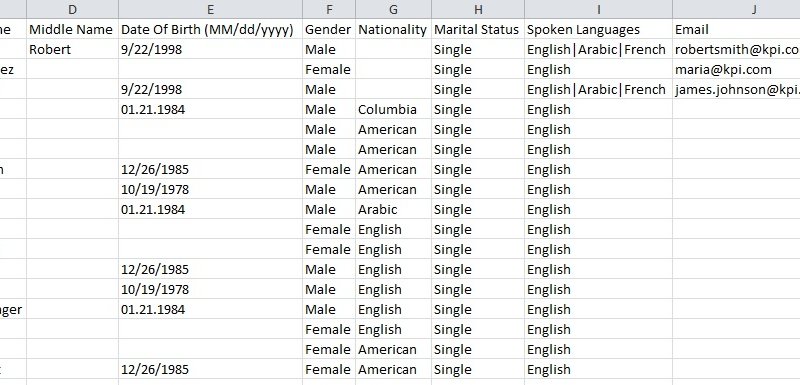
Task: Click the Middle Name header cell
Action: click(x=72, y=30)
